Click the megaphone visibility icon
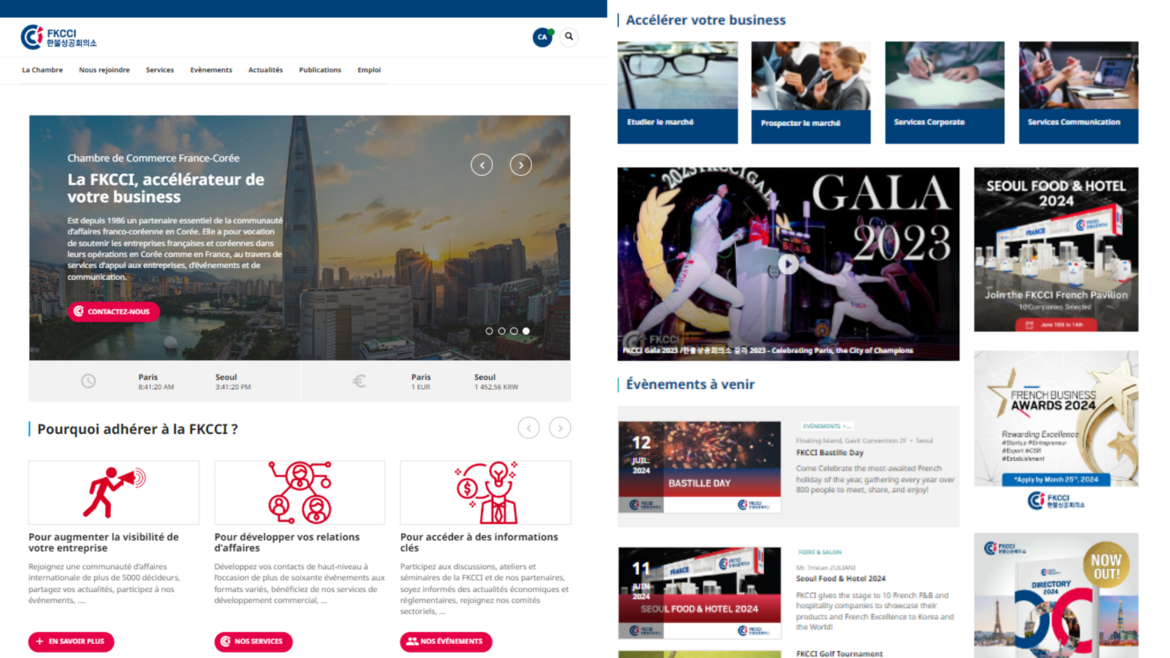 click(x=114, y=492)
